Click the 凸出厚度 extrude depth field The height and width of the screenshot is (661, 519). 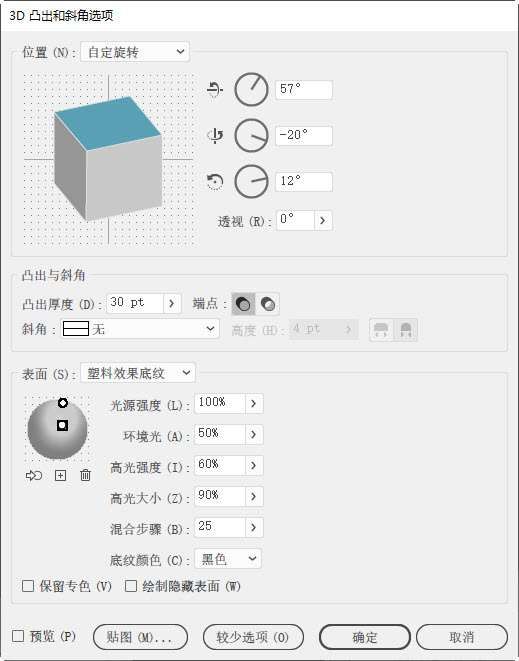(134, 304)
